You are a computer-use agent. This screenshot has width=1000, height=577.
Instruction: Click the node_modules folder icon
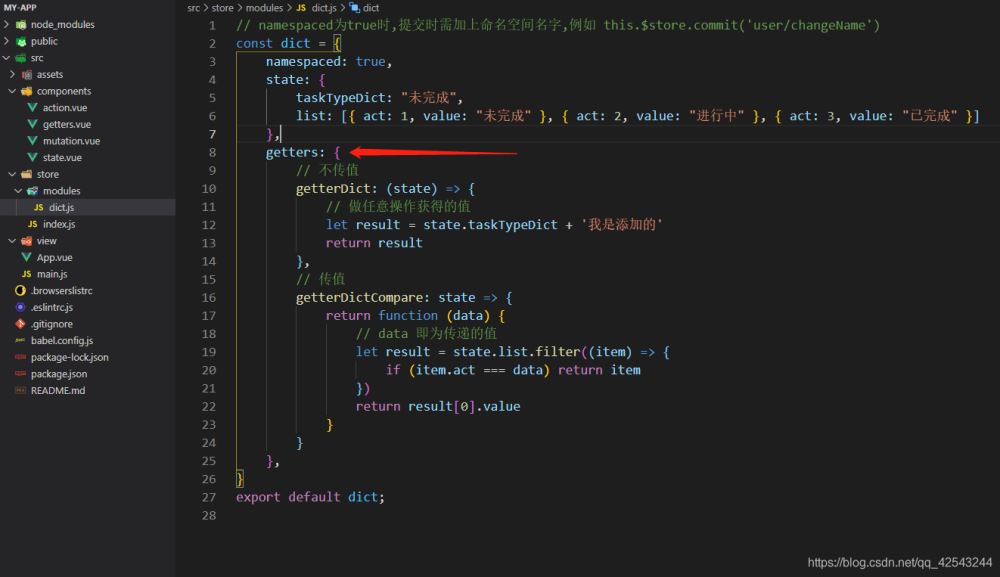tap(21, 25)
